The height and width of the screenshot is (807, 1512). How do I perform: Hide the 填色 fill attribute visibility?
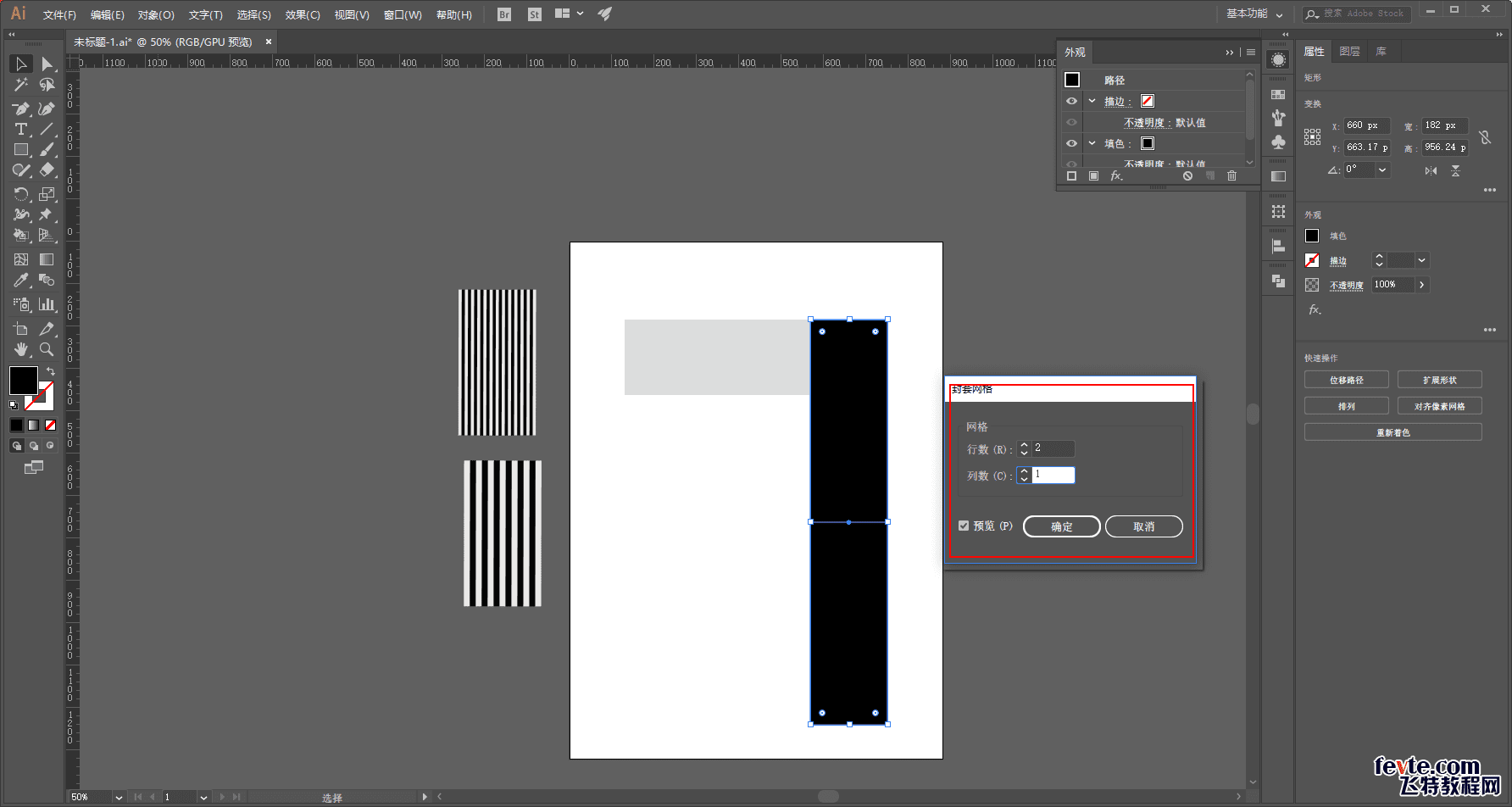point(1071,143)
